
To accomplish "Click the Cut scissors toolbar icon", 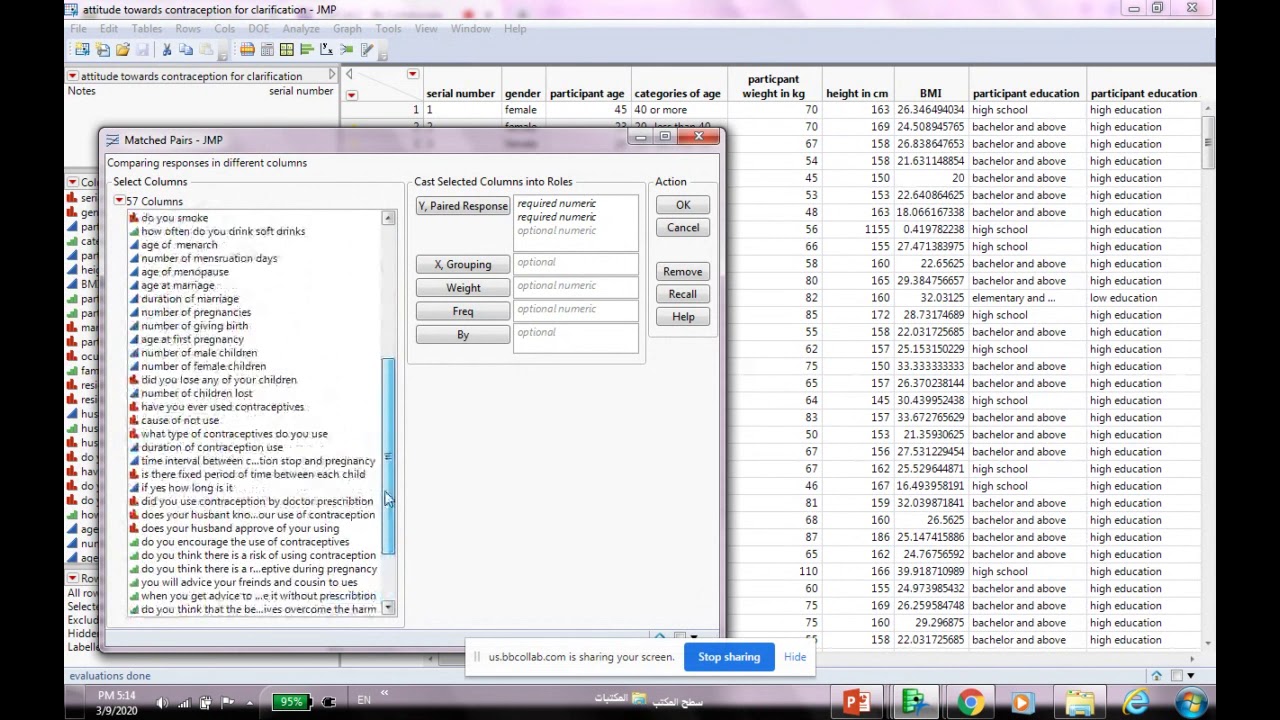I will (x=166, y=49).
